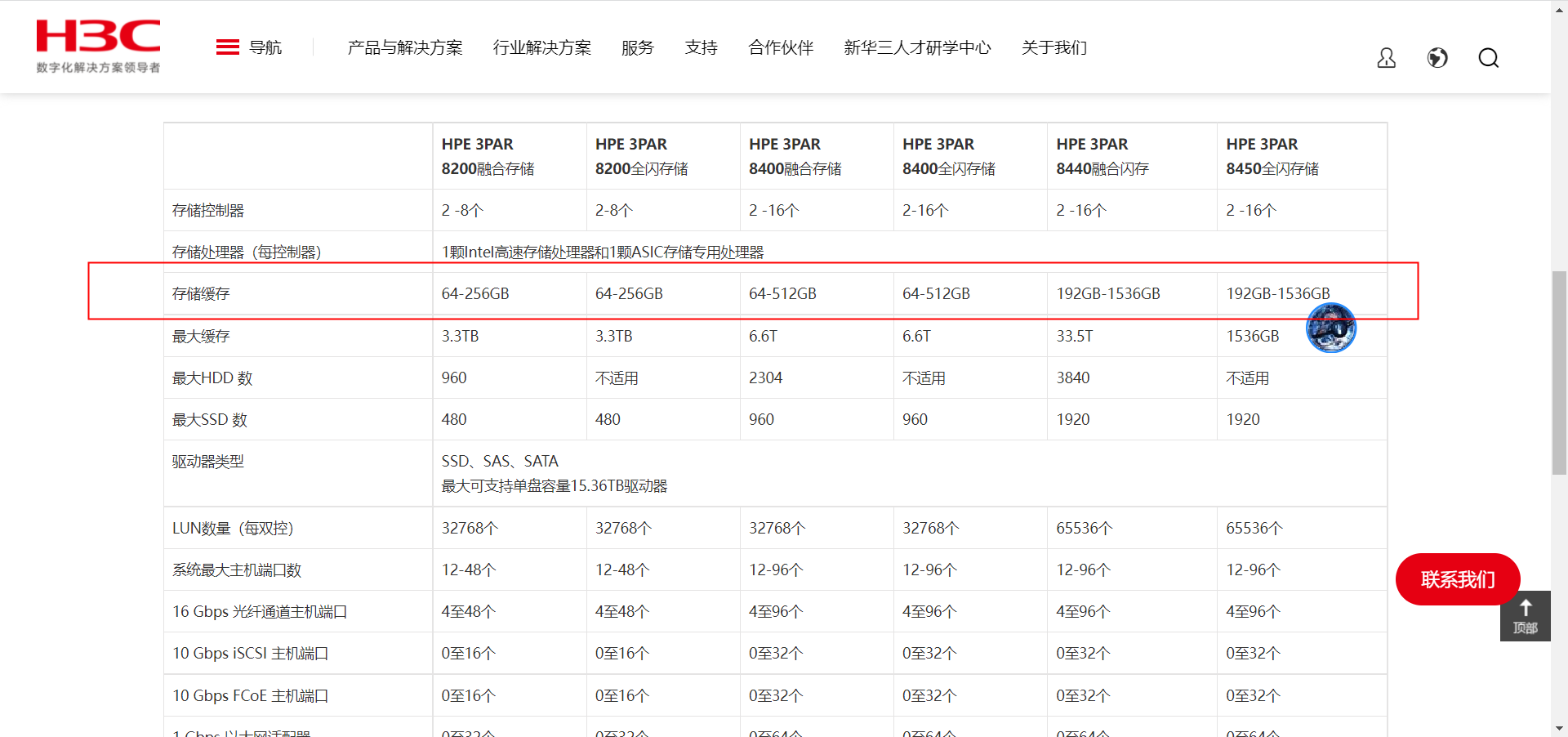1568x737 pixels.
Task: Click 65536个 under 8440融合闪存
Action: click(x=1084, y=528)
